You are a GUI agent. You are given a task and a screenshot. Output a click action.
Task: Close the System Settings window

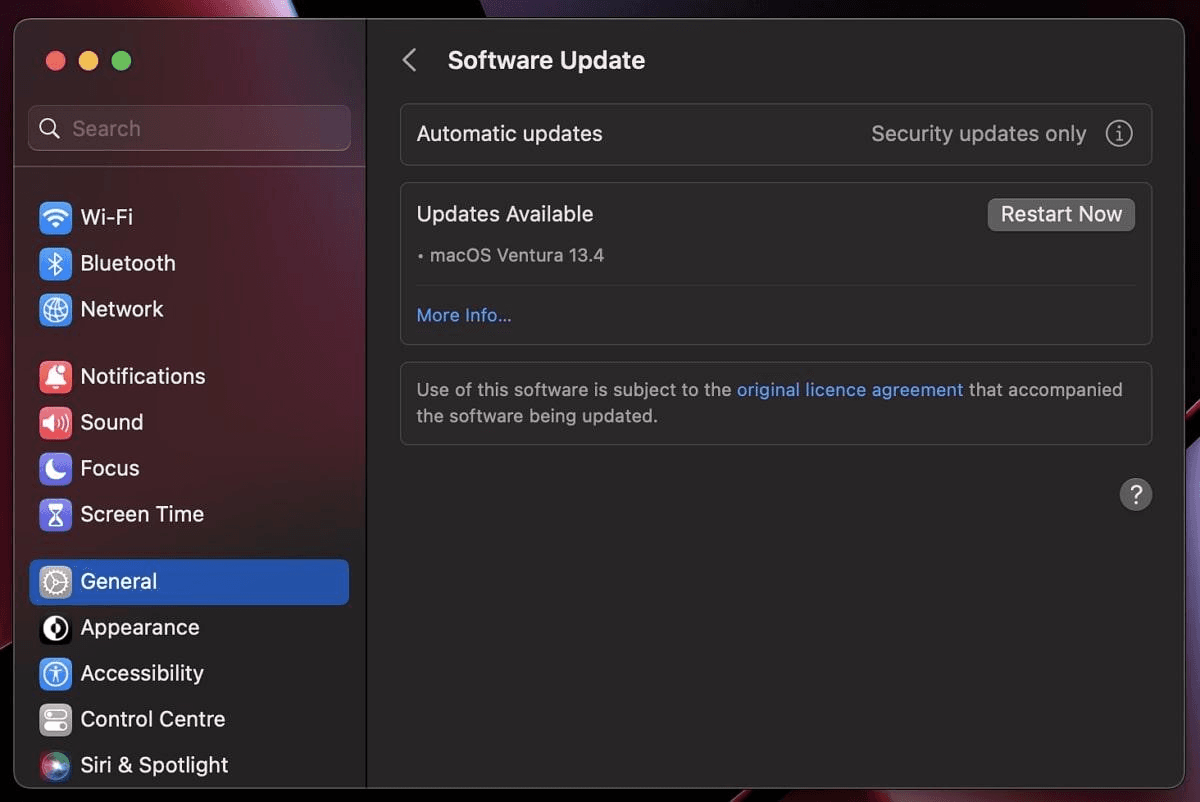(x=56, y=61)
